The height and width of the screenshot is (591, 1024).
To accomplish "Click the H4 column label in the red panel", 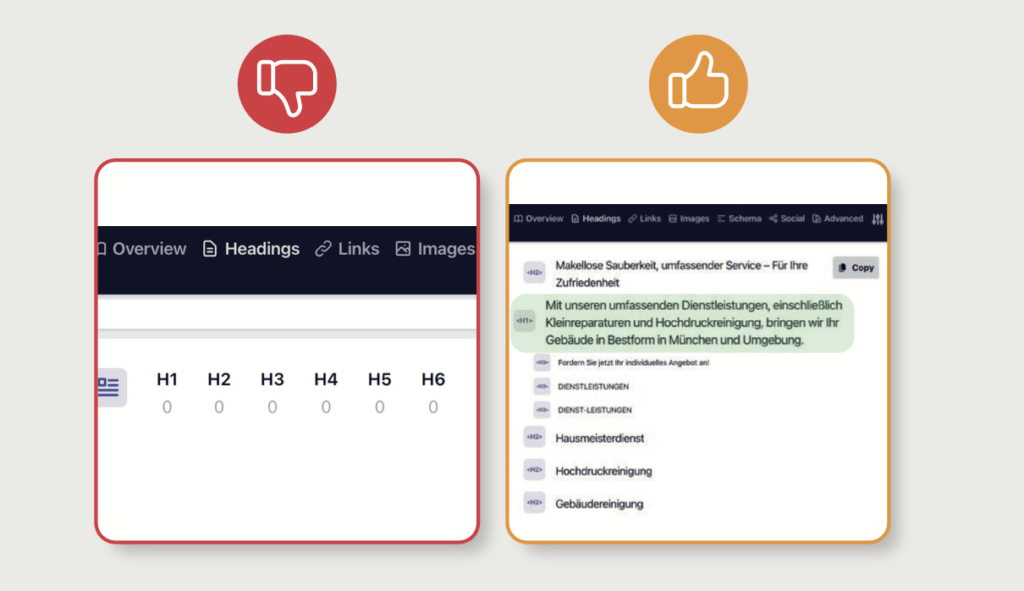I will tap(326, 379).
